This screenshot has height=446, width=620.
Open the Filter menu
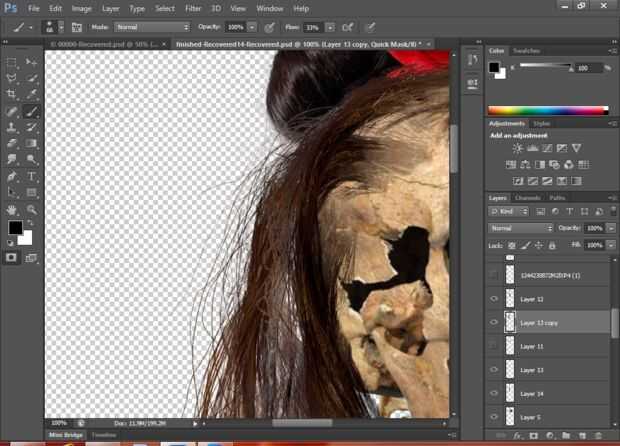click(193, 8)
